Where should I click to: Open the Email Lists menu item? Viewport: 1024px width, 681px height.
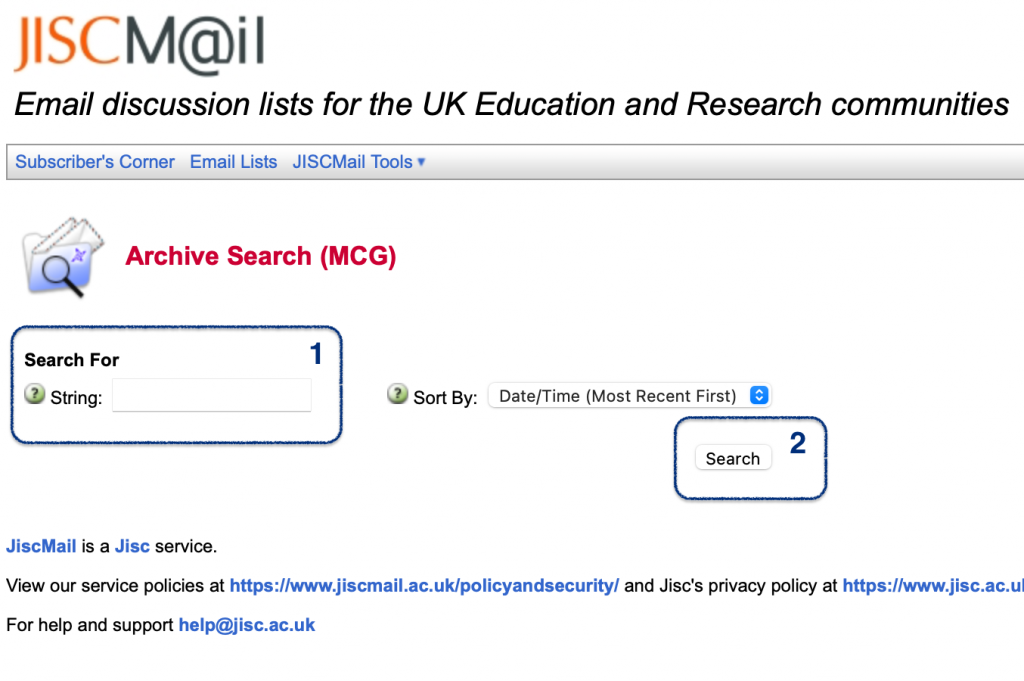point(233,162)
